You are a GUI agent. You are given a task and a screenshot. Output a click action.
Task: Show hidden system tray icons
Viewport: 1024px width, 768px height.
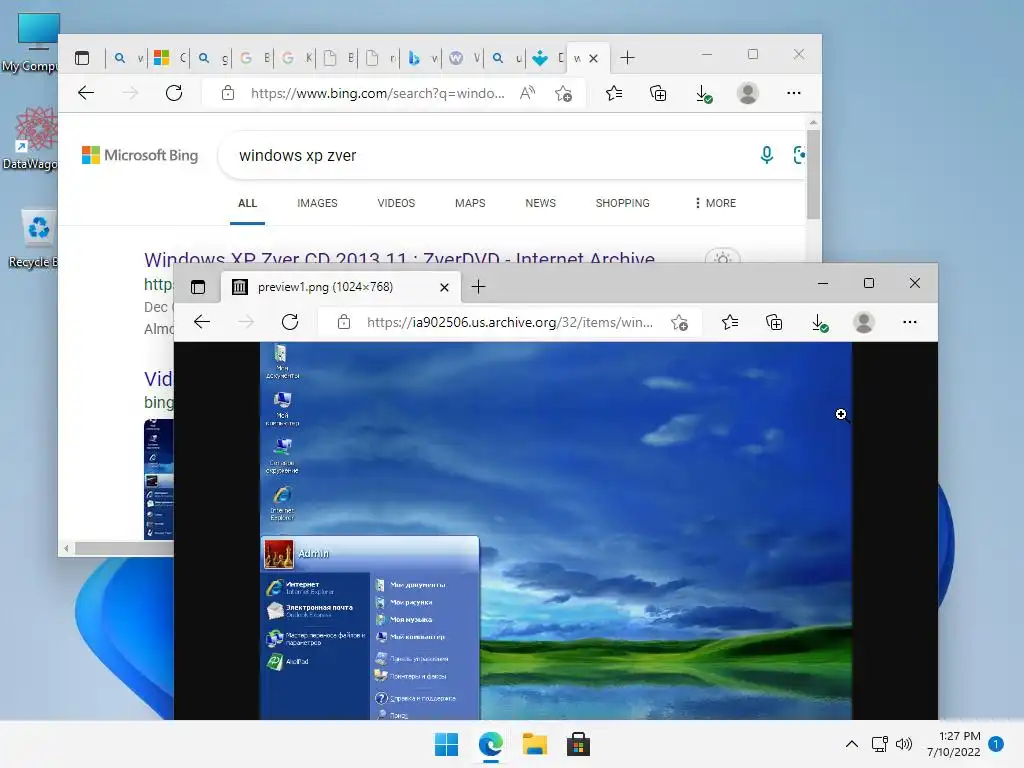[852, 744]
